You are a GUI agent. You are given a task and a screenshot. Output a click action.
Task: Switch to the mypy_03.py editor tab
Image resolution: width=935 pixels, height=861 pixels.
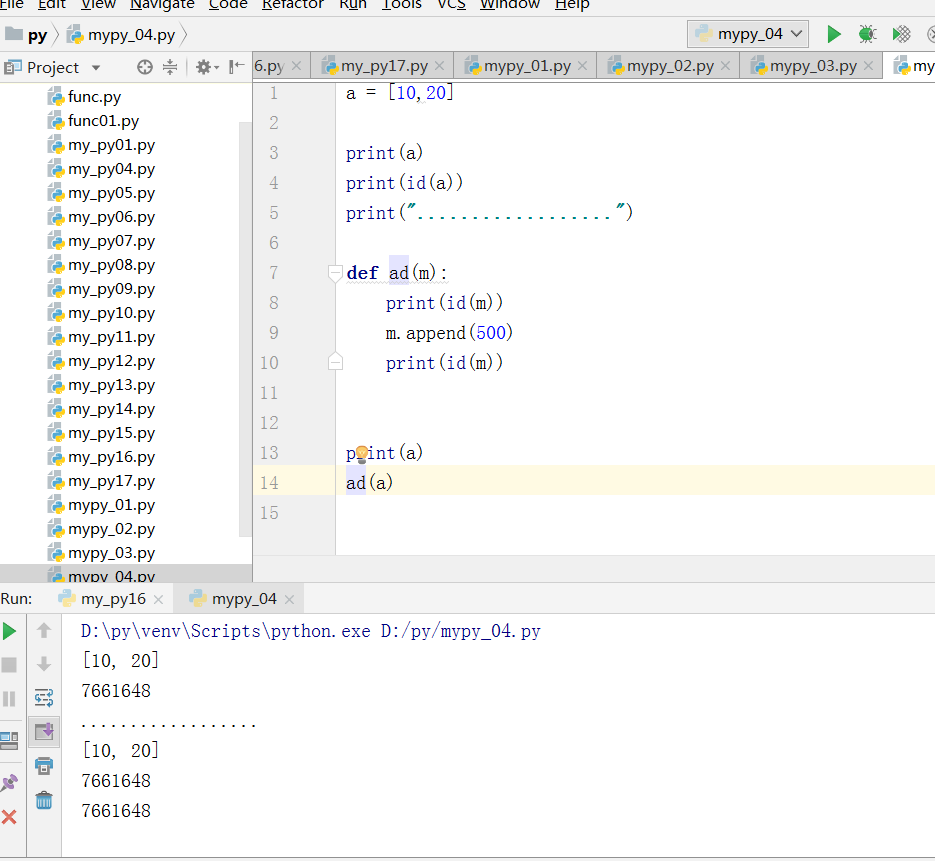click(813, 66)
